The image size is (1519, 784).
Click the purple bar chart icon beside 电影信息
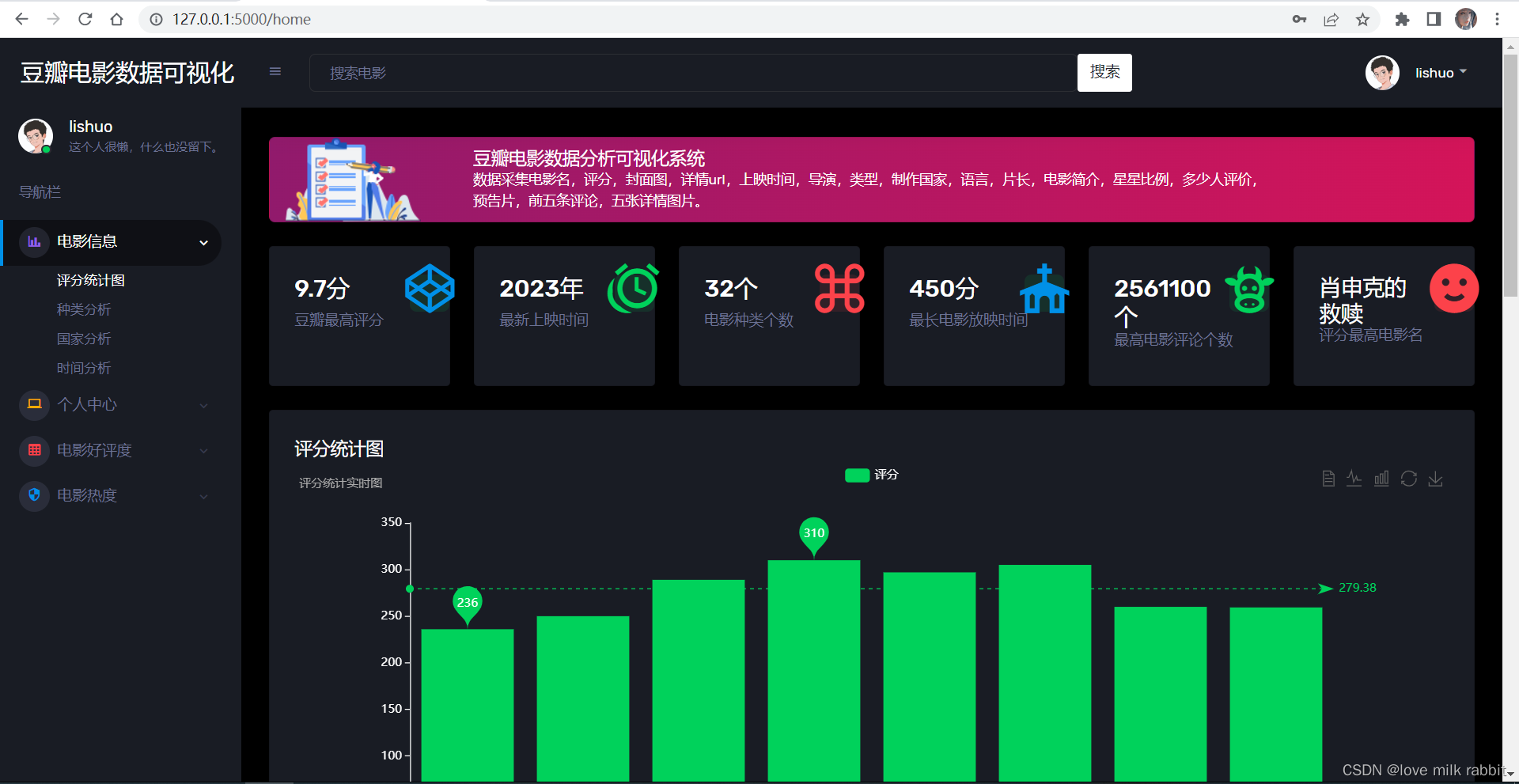(x=34, y=241)
